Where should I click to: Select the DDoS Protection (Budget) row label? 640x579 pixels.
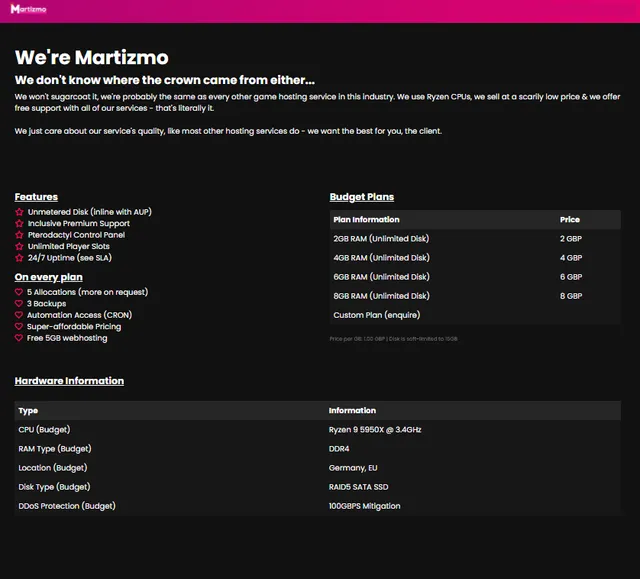(67, 506)
